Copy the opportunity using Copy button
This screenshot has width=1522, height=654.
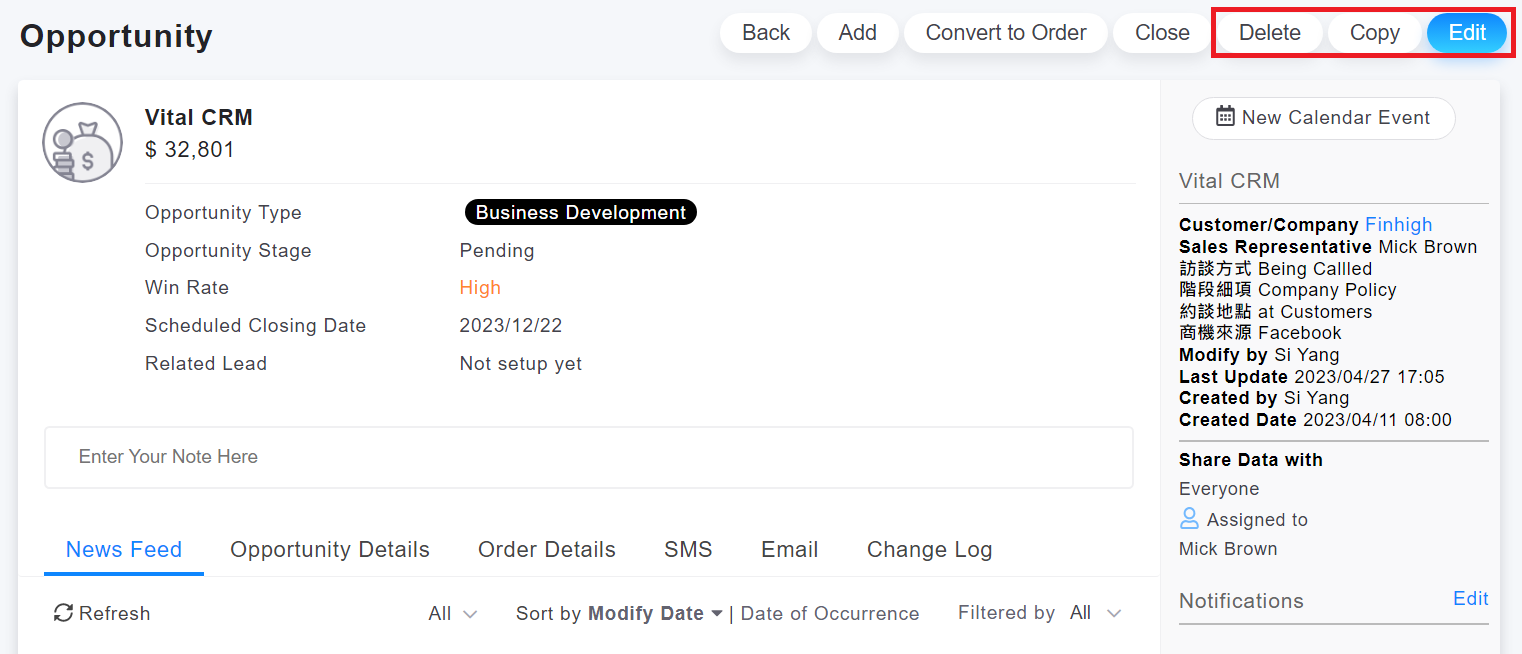[1374, 33]
